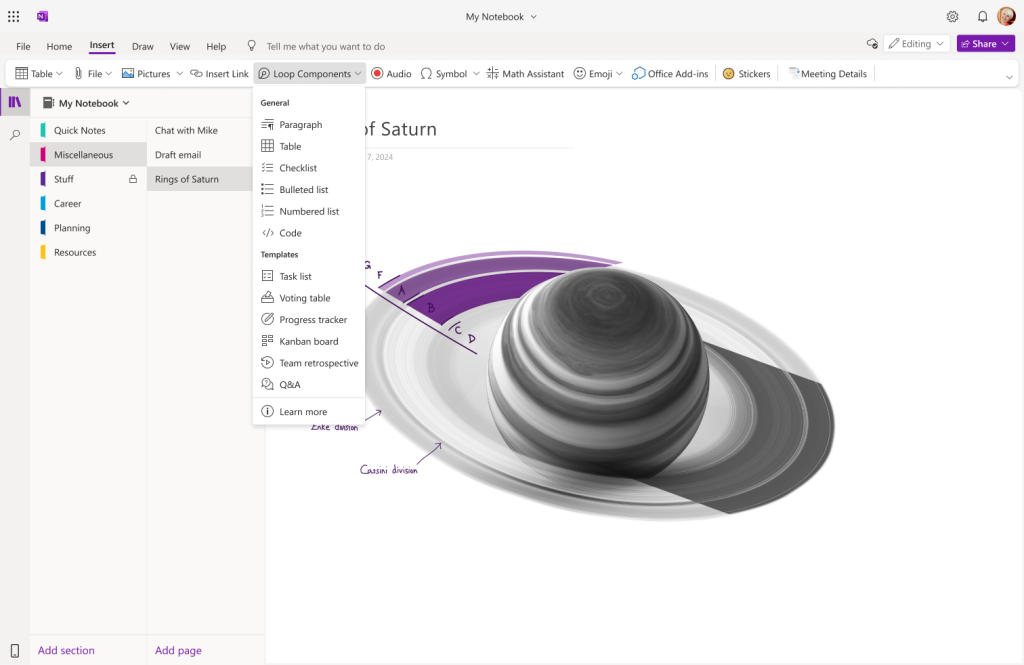Open Math Assistant from the ribbon
This screenshot has height=665, width=1024.
coord(525,74)
